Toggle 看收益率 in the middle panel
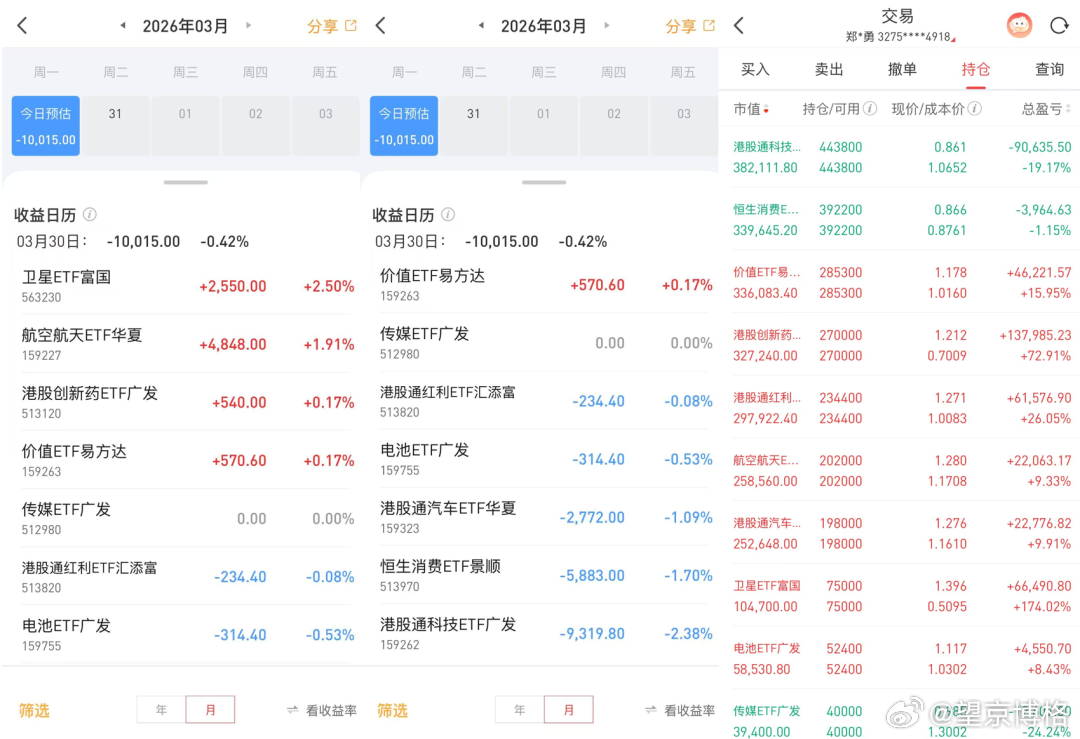Viewport: 1080px width, 739px height. (680, 710)
